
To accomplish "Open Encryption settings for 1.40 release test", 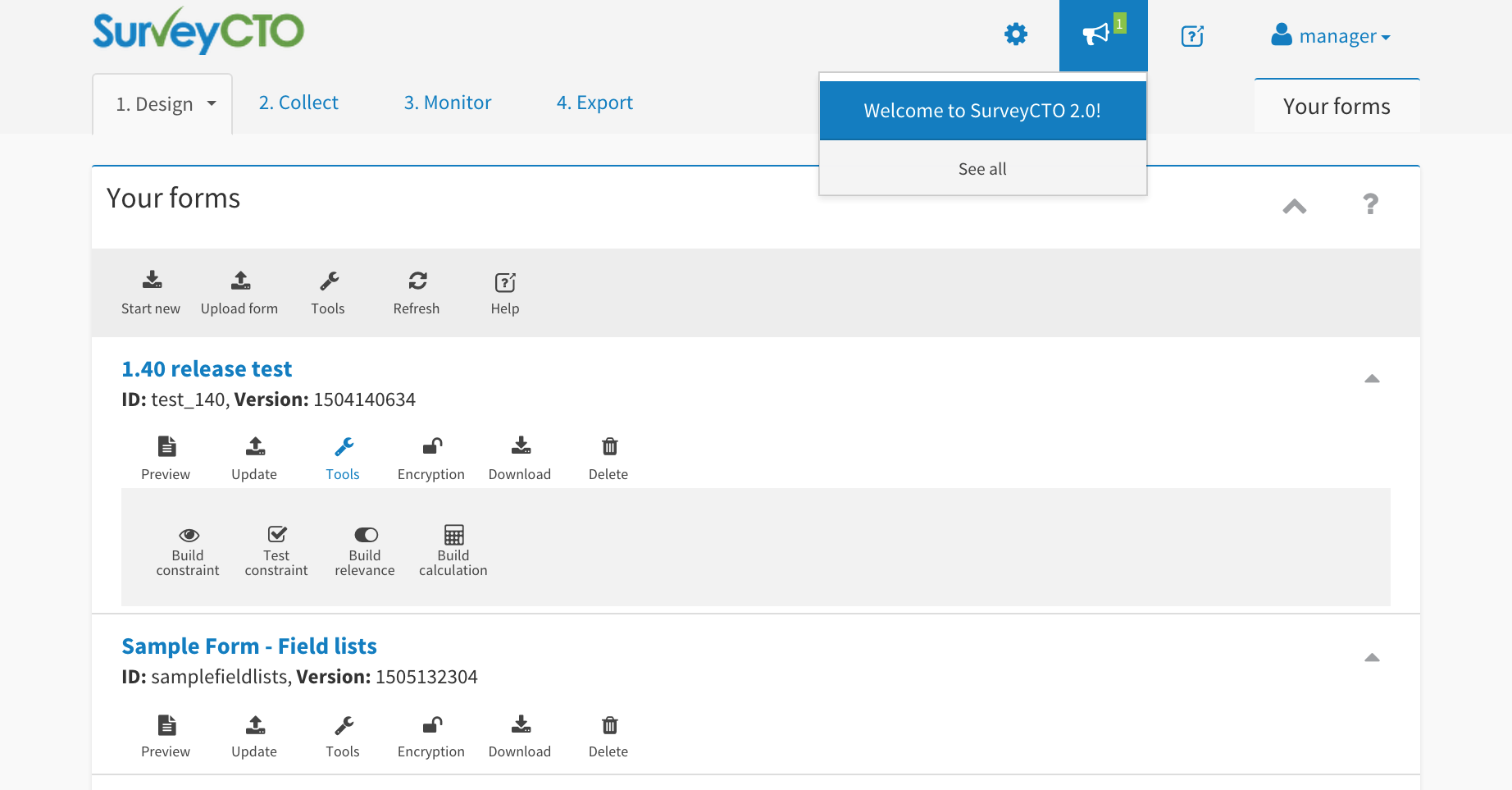I will tap(430, 457).
